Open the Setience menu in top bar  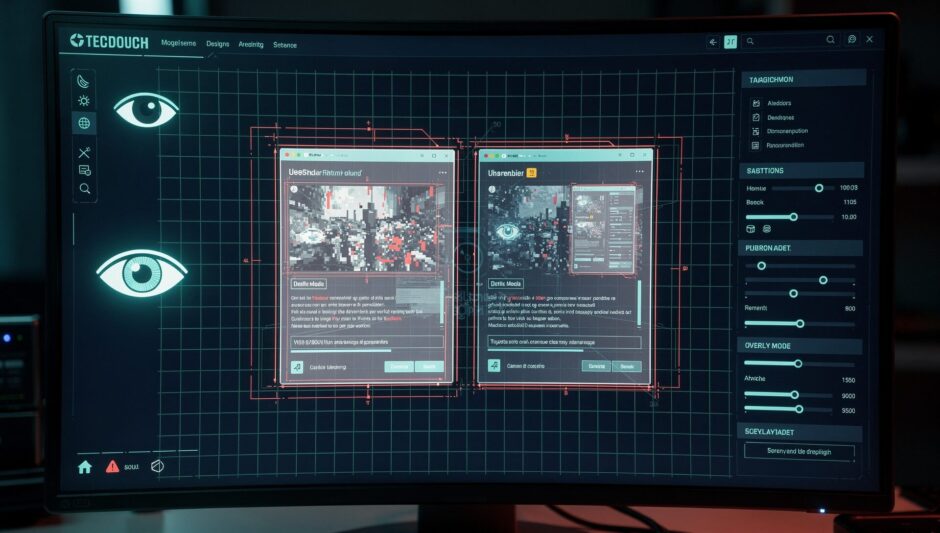click(x=285, y=44)
